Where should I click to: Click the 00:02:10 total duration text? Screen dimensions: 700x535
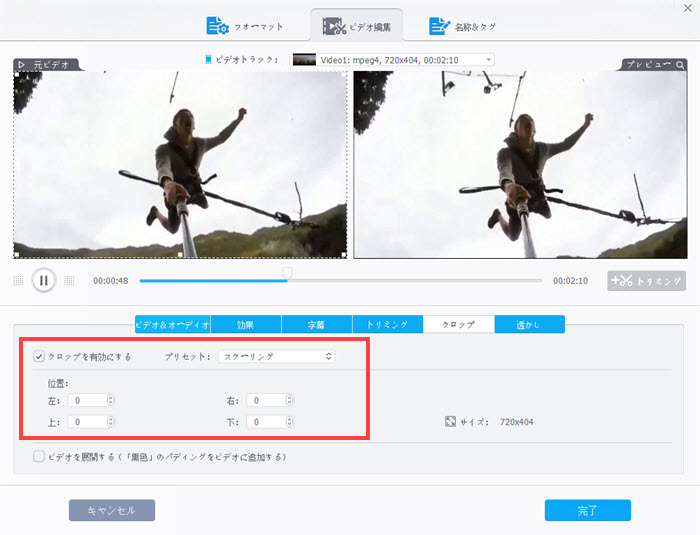570,281
